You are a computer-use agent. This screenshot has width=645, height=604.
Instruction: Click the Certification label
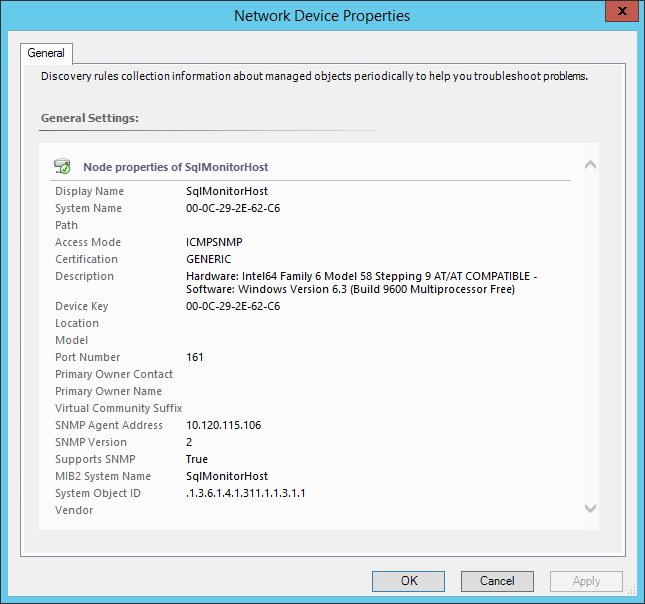86,259
